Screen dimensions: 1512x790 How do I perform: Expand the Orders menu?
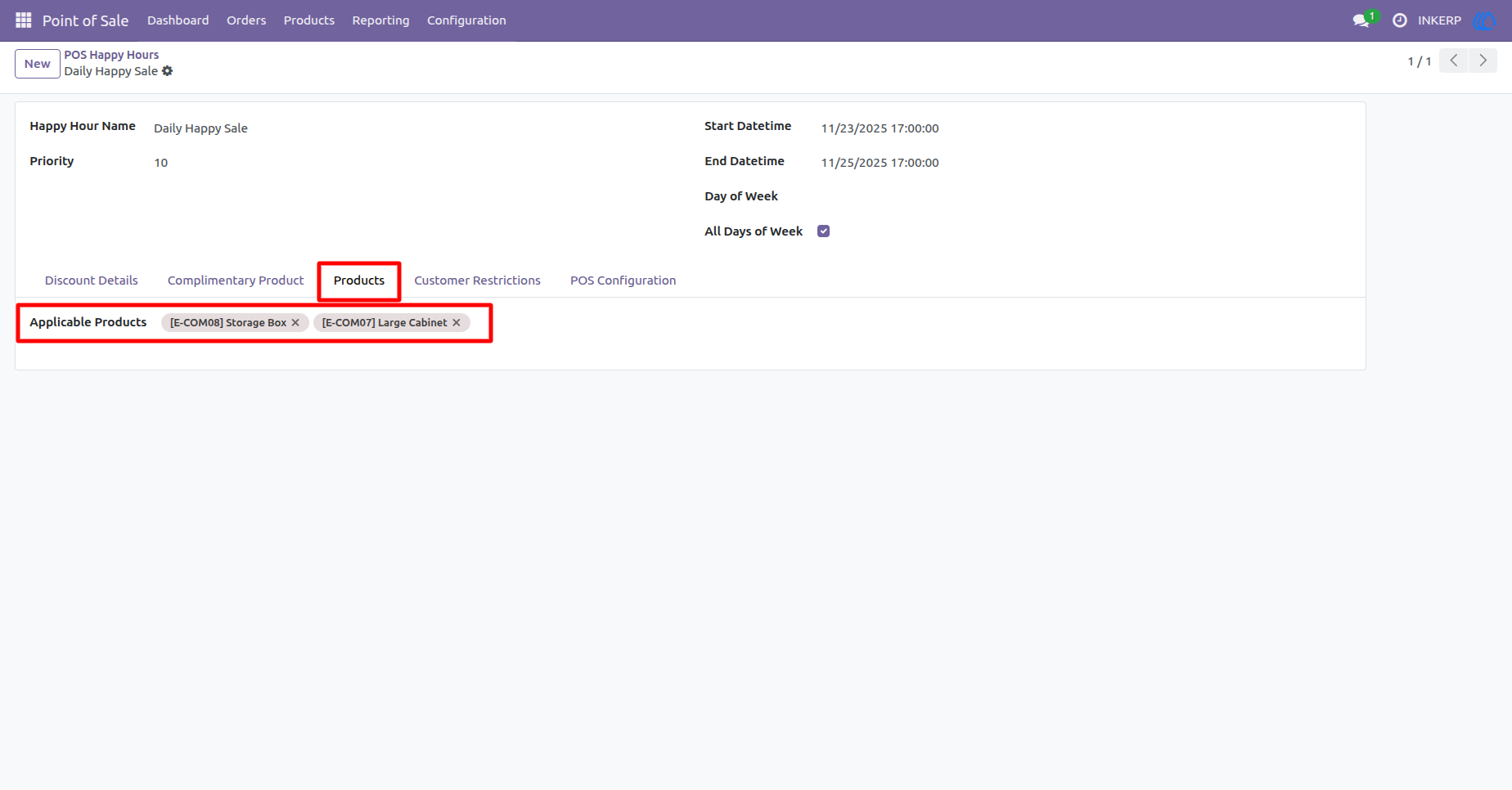(246, 20)
